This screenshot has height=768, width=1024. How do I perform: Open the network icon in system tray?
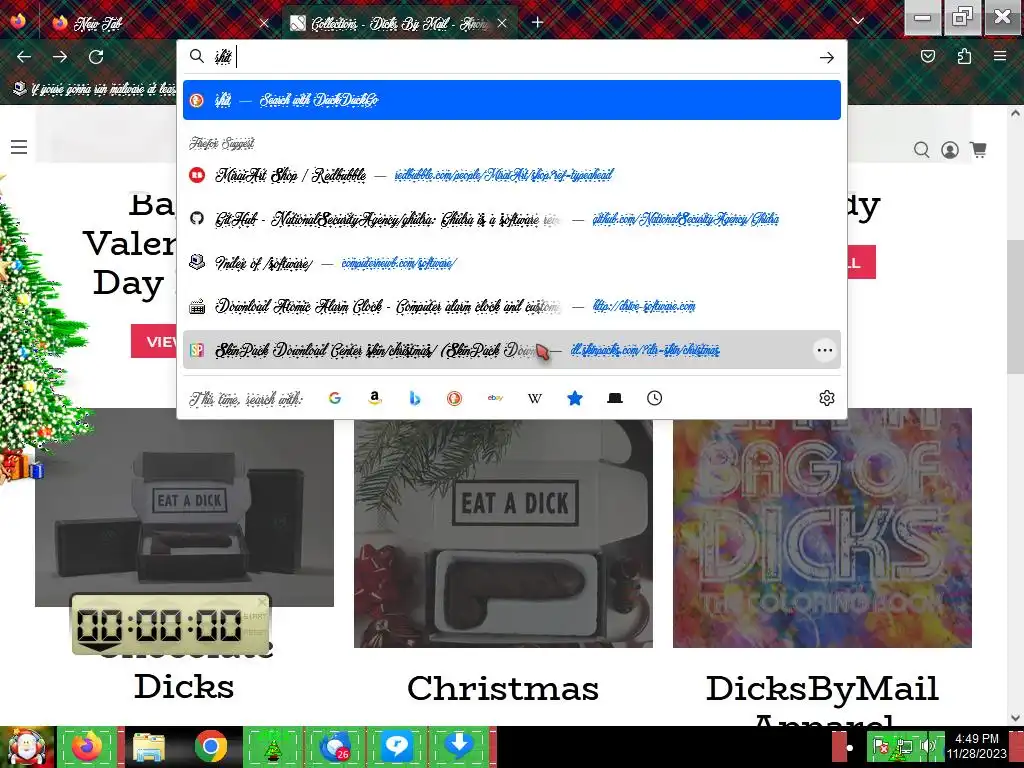click(904, 746)
